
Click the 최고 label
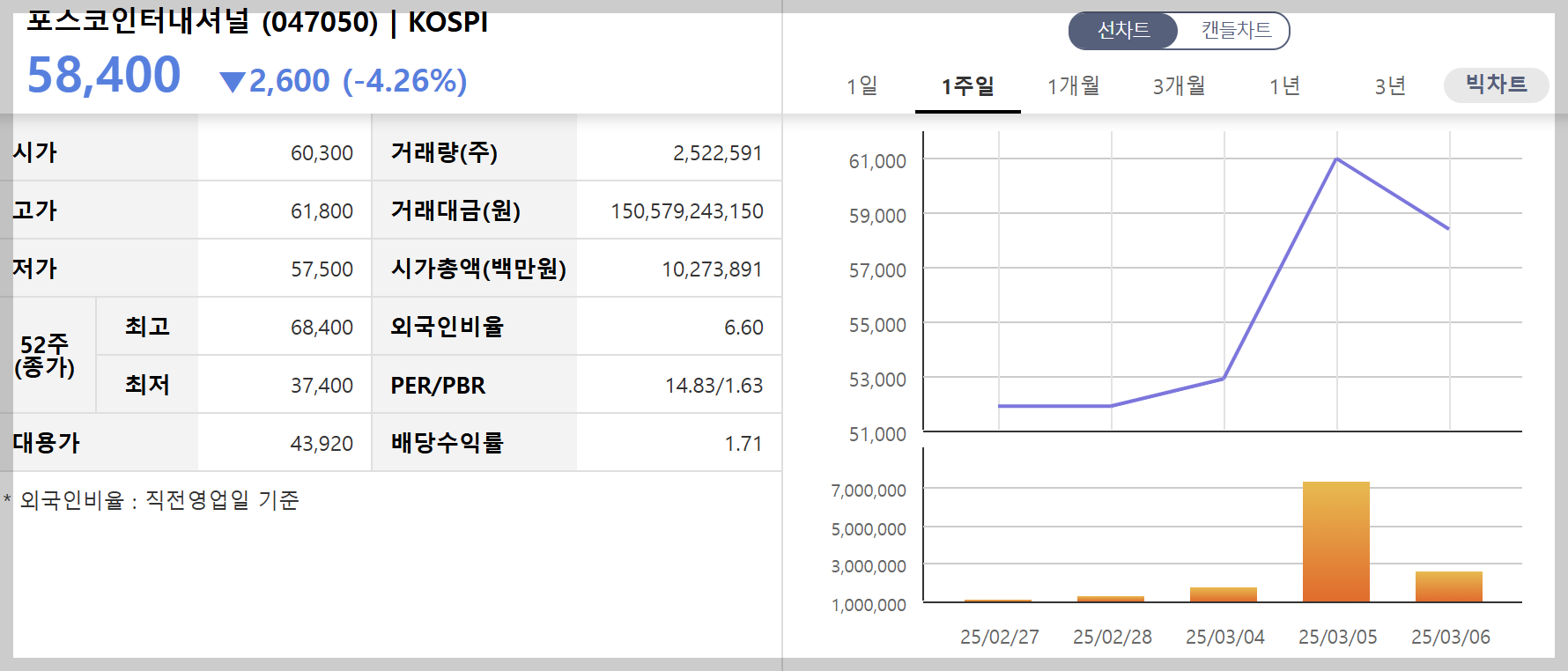pyautogui.click(x=147, y=327)
